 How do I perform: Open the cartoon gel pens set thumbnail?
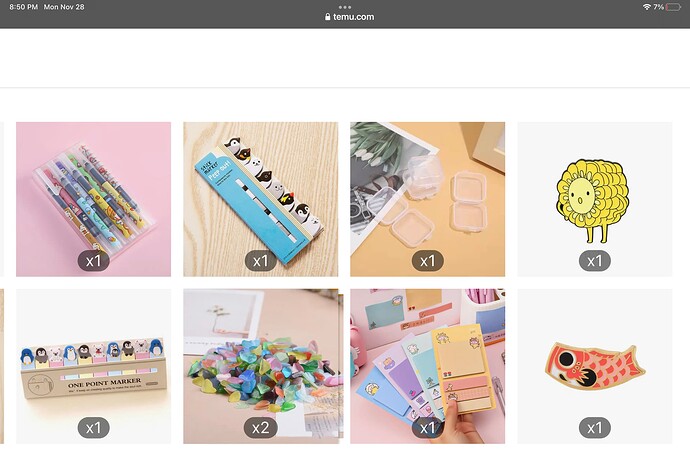93,199
